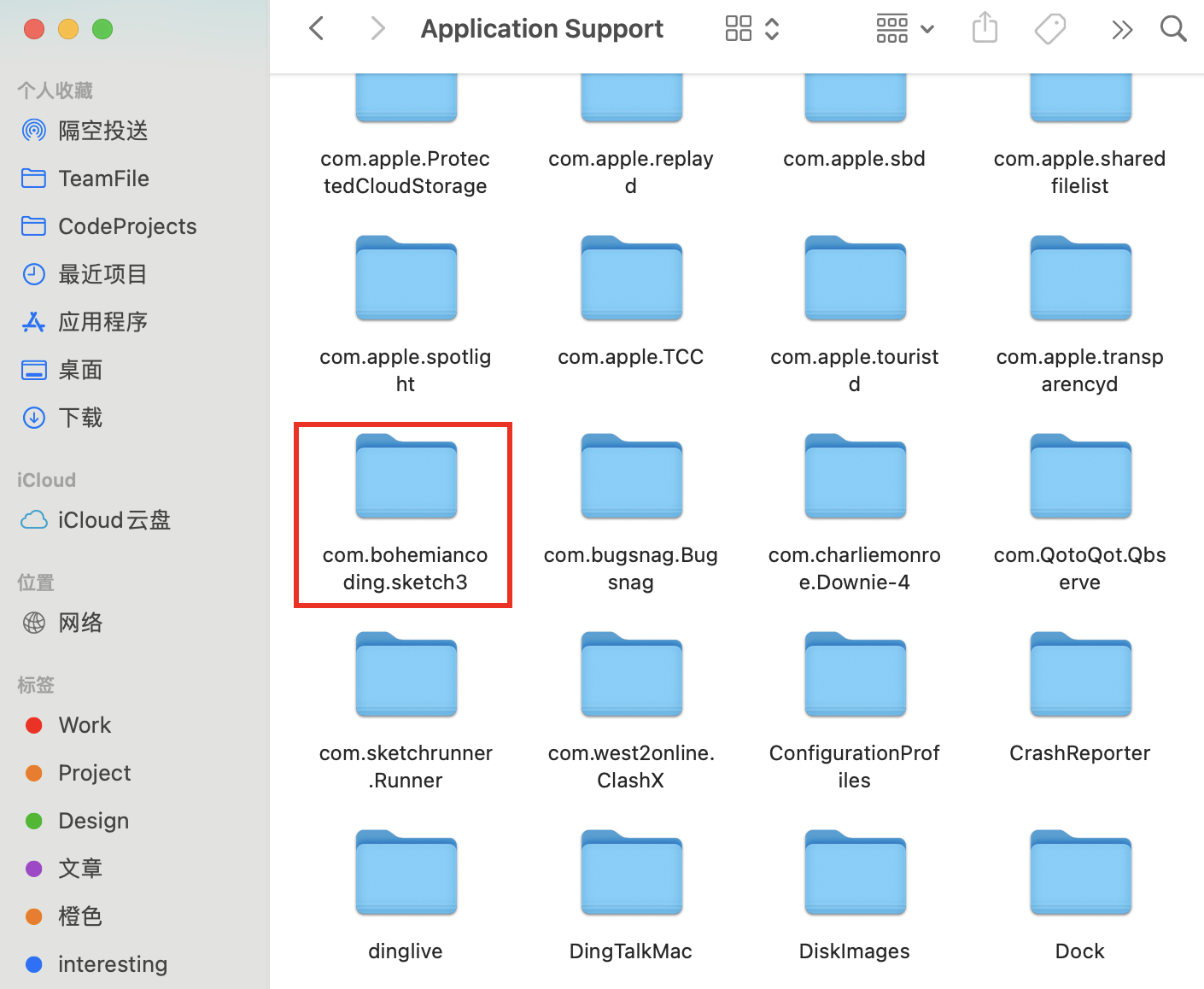1204x989 pixels.
Task: Click the 个人收藏 sidebar section header
Action: tap(55, 91)
